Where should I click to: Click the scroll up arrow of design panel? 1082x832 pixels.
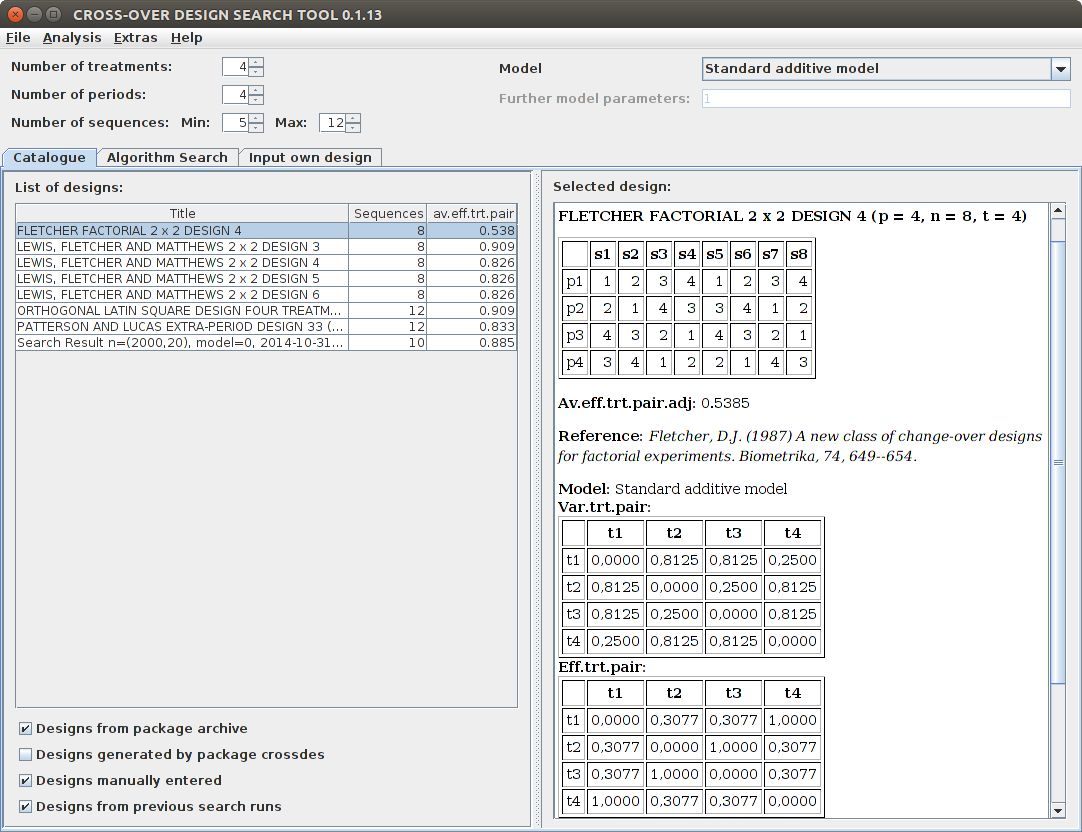[1057, 211]
